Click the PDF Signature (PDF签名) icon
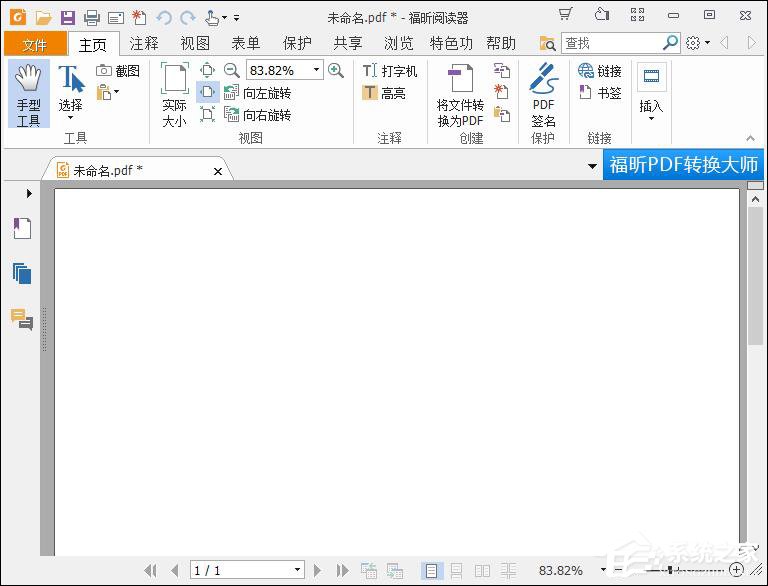768x586 pixels. (543, 94)
